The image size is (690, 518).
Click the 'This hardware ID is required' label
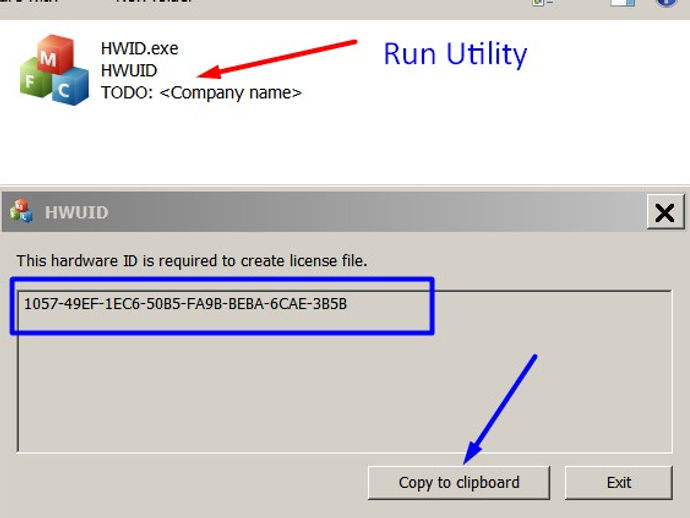pyautogui.click(x=192, y=261)
